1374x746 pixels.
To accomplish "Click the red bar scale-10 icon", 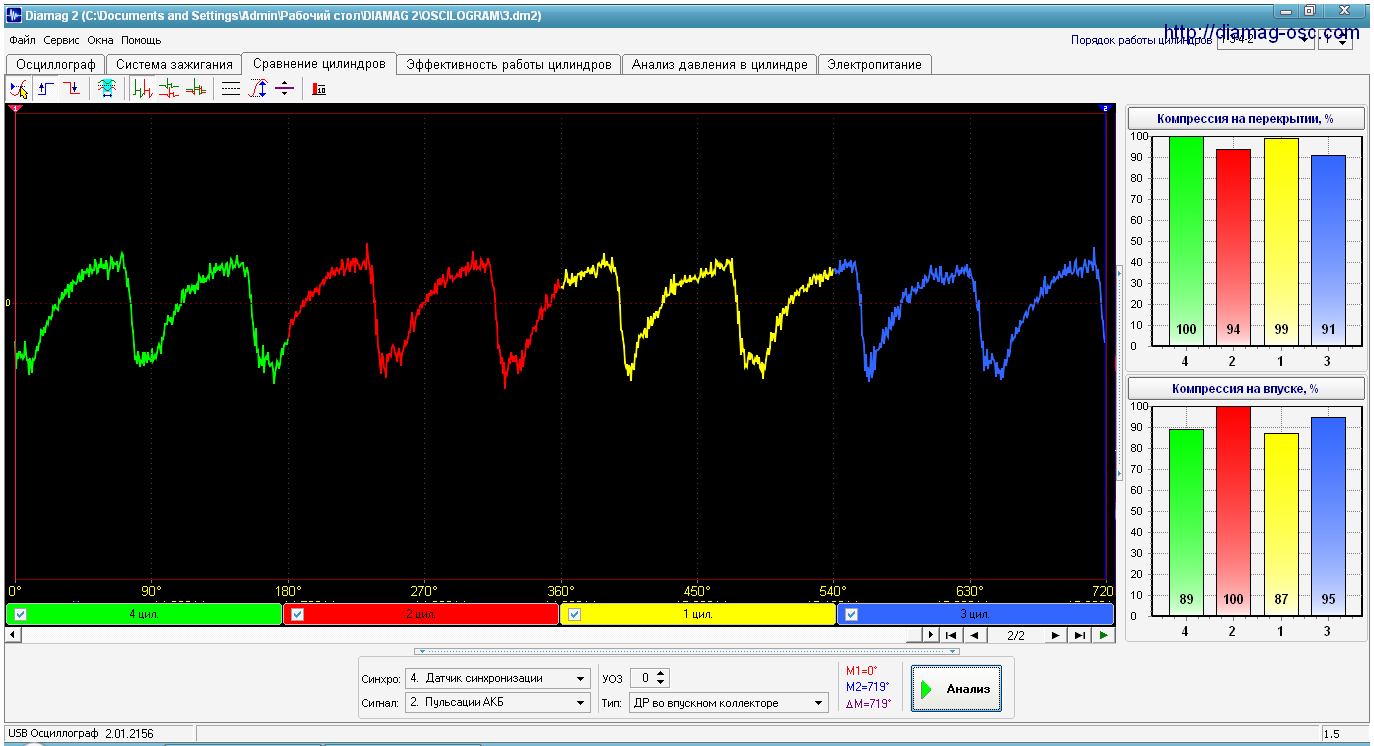I will pyautogui.click(x=320, y=89).
